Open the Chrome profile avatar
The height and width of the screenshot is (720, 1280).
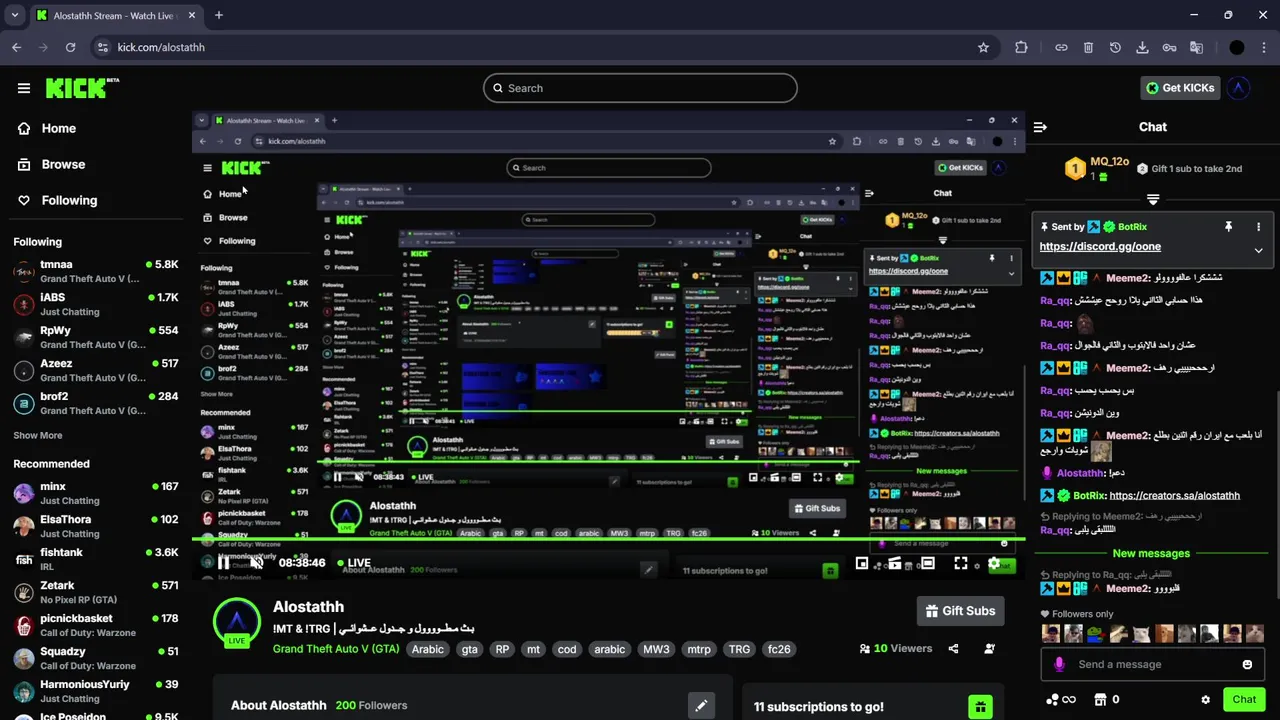pyautogui.click(x=1237, y=47)
